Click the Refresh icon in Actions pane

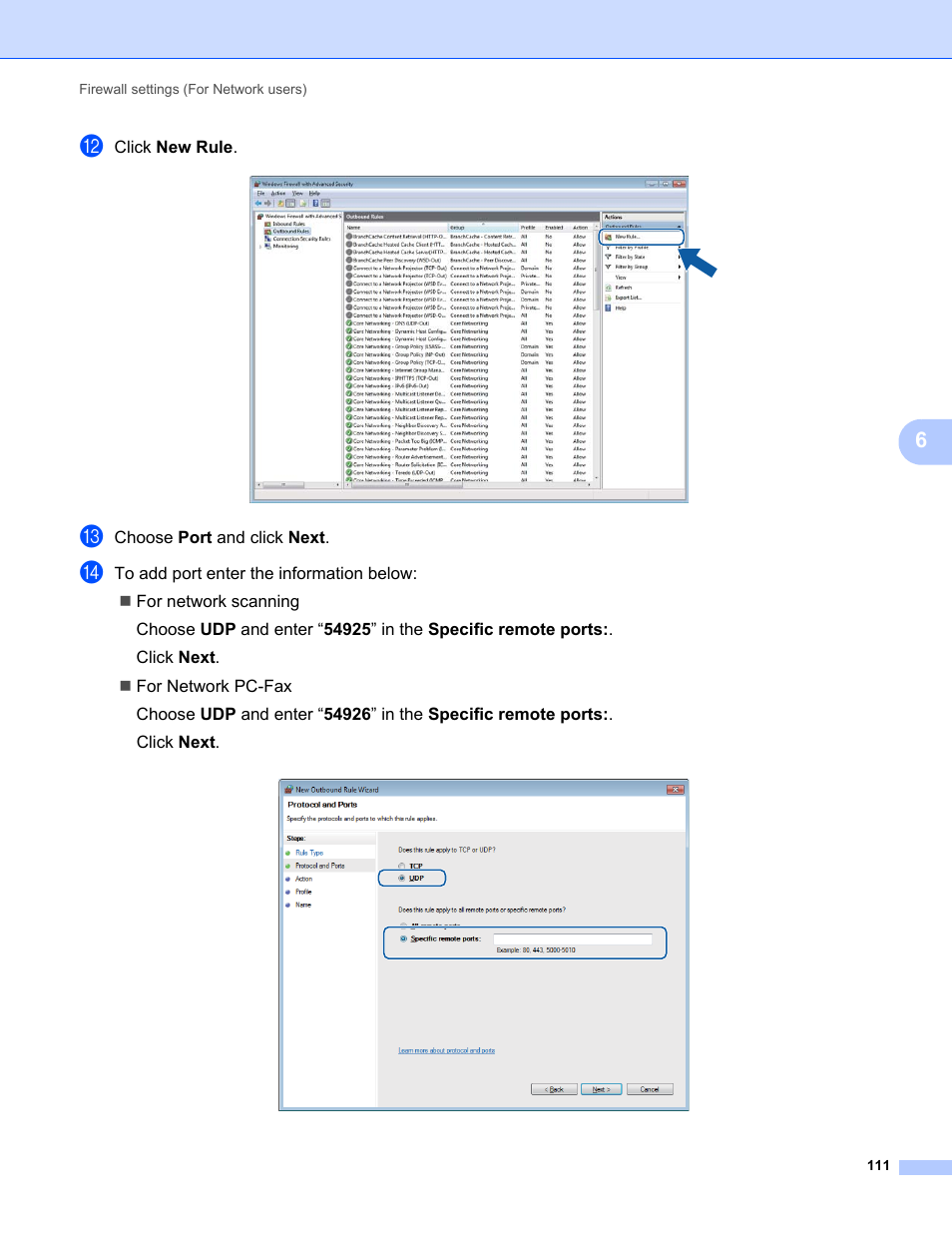[x=608, y=288]
